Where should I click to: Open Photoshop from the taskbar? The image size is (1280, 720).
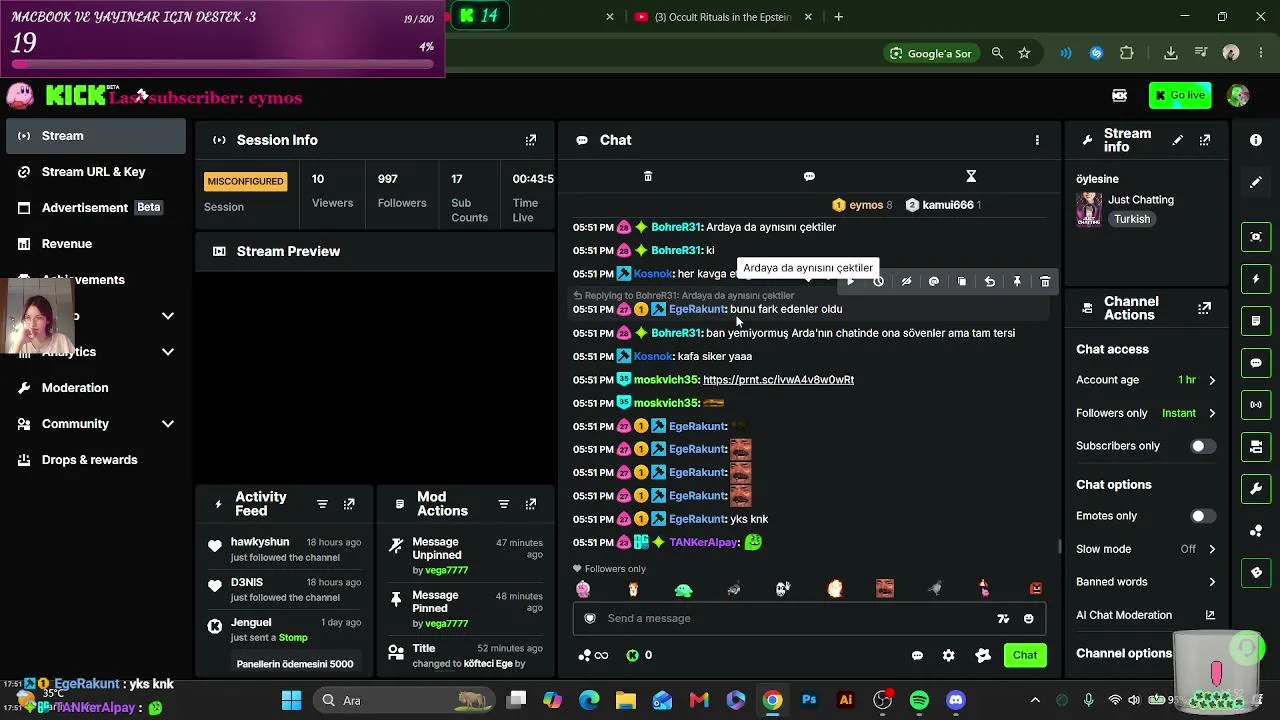(x=809, y=700)
